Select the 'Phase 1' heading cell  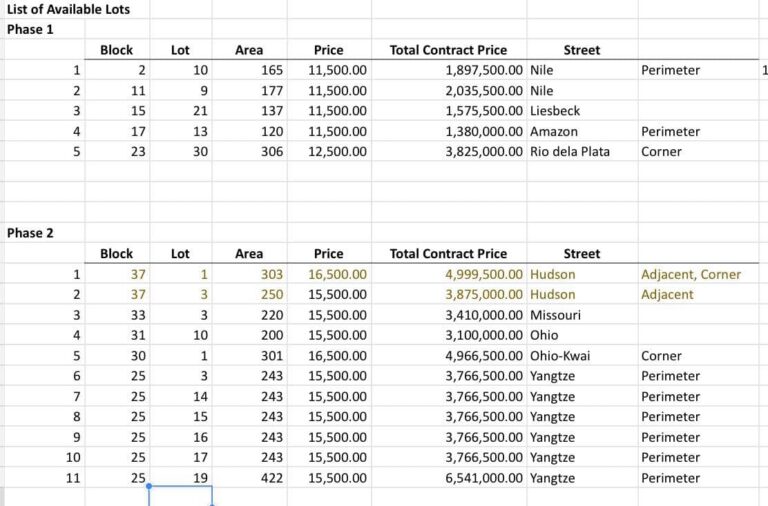[x=30, y=29]
